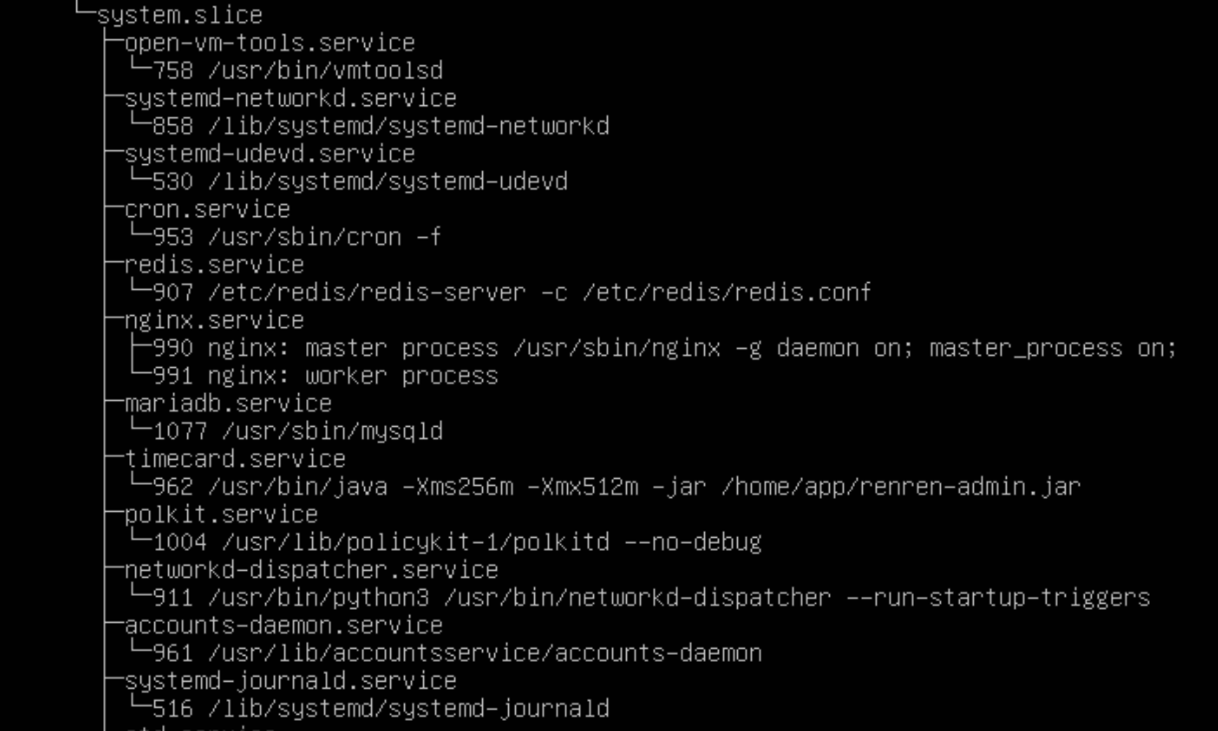Select nginx.service in the process tree
Screen dimensions: 1218x731
(x=214, y=321)
